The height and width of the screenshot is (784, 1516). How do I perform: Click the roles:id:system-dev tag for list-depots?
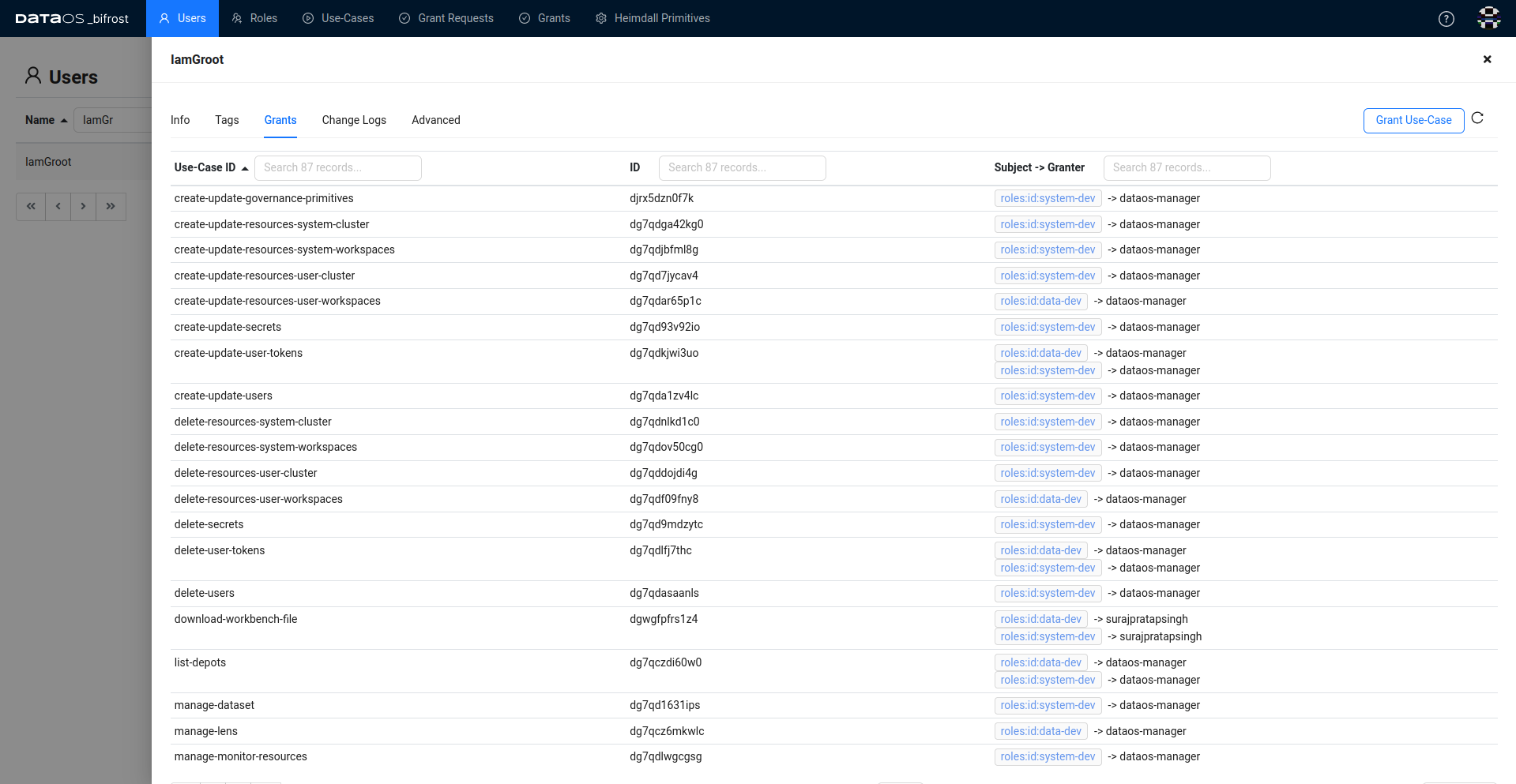tap(1048, 680)
